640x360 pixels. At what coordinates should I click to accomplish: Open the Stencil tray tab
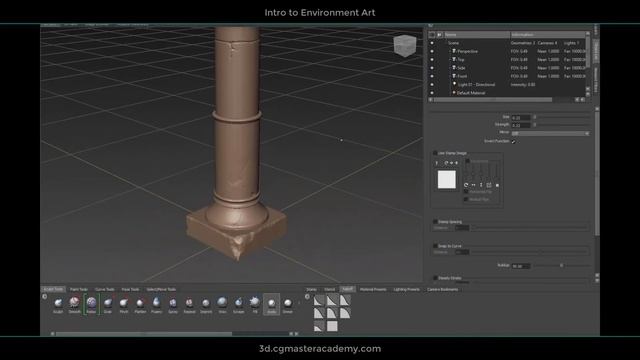coord(329,289)
